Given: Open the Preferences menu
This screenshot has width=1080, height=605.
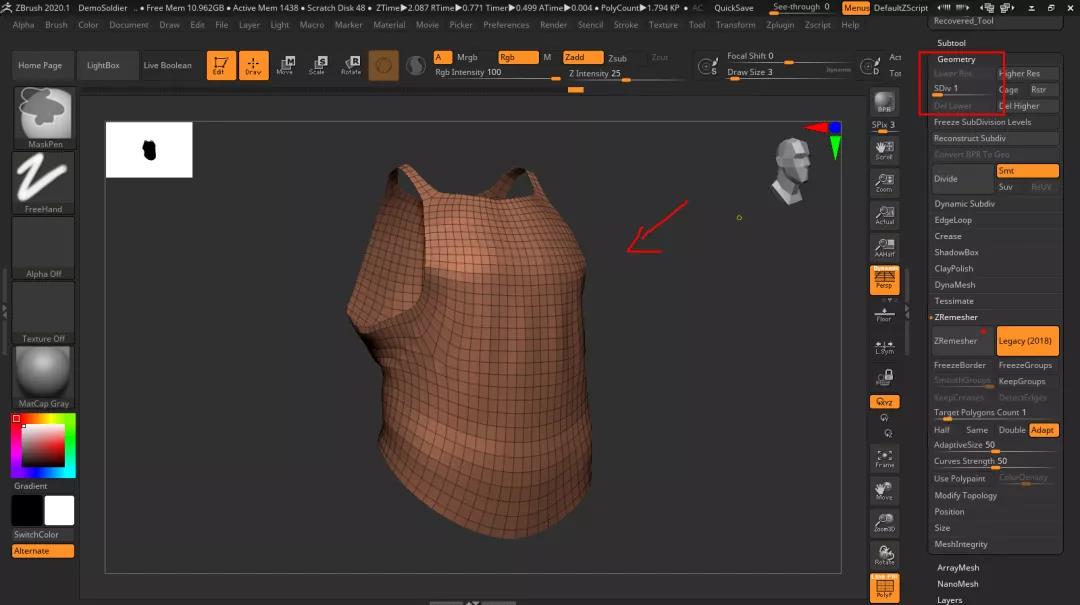Looking at the screenshot, I should [506, 25].
